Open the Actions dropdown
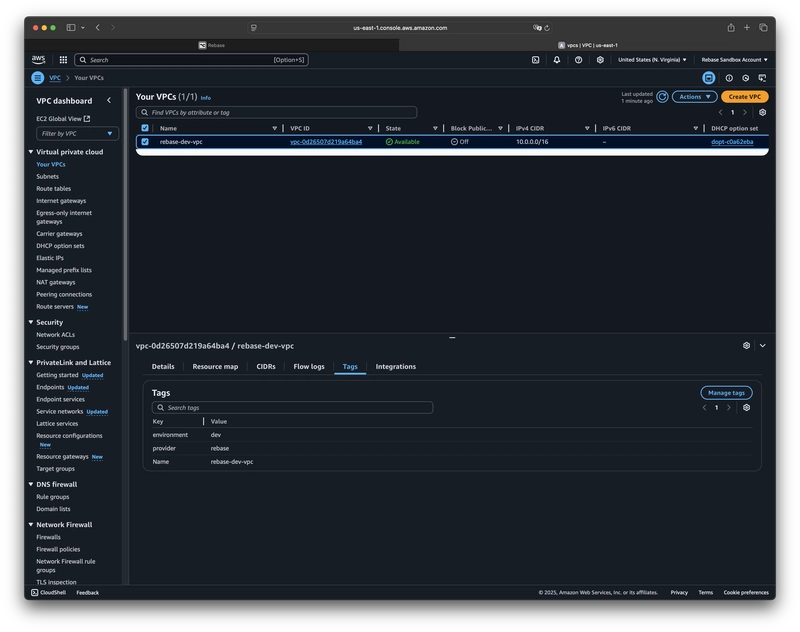Viewport: 800px width, 632px height. (694, 97)
